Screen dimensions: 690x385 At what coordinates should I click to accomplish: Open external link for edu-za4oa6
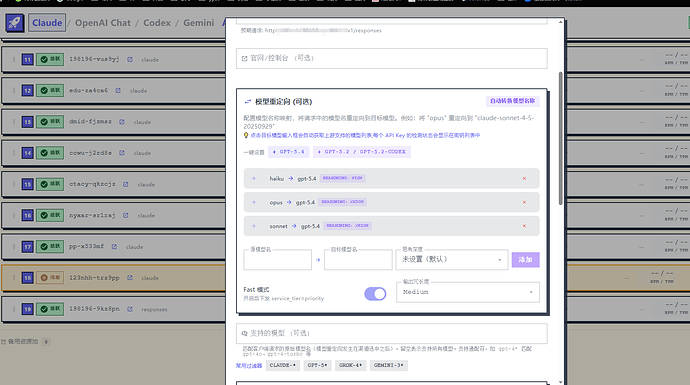tap(118, 91)
